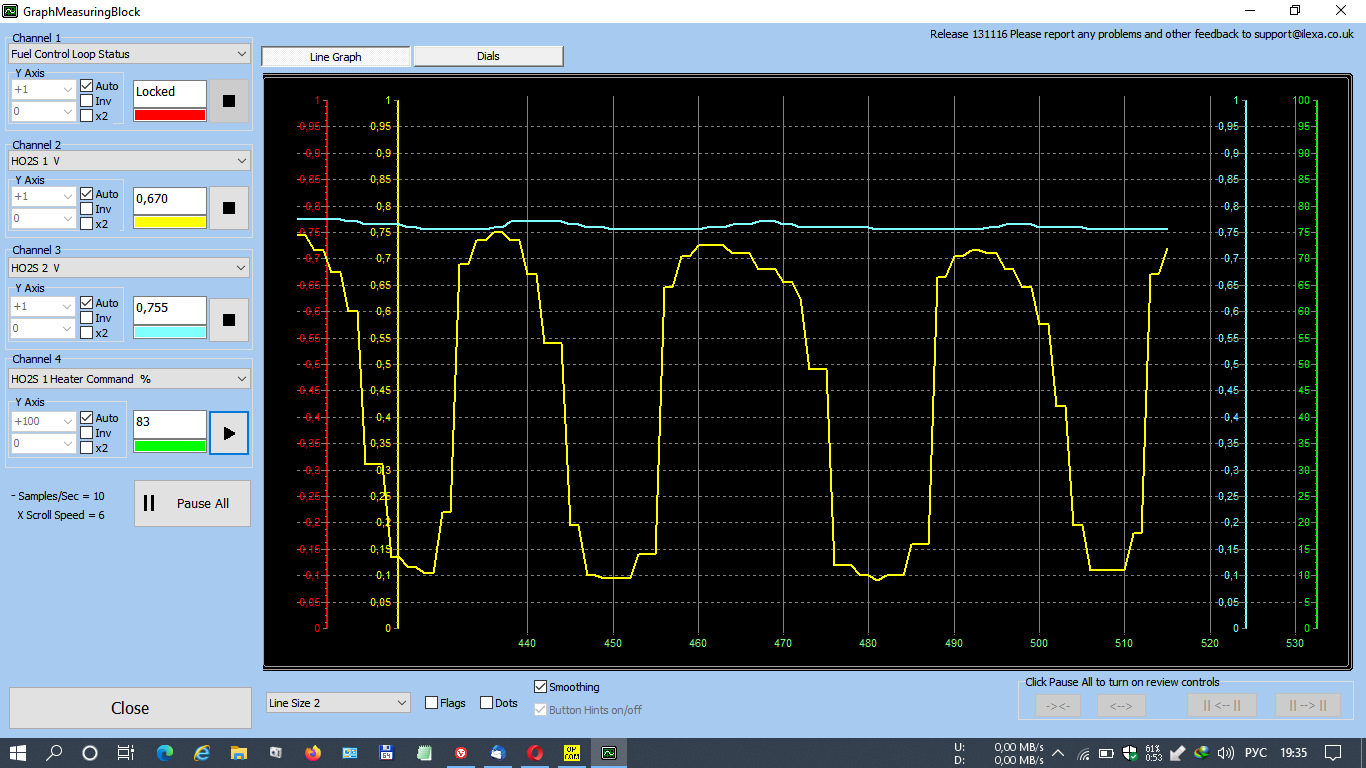Stop Channel 3 HO2S 2 square button

(229, 320)
